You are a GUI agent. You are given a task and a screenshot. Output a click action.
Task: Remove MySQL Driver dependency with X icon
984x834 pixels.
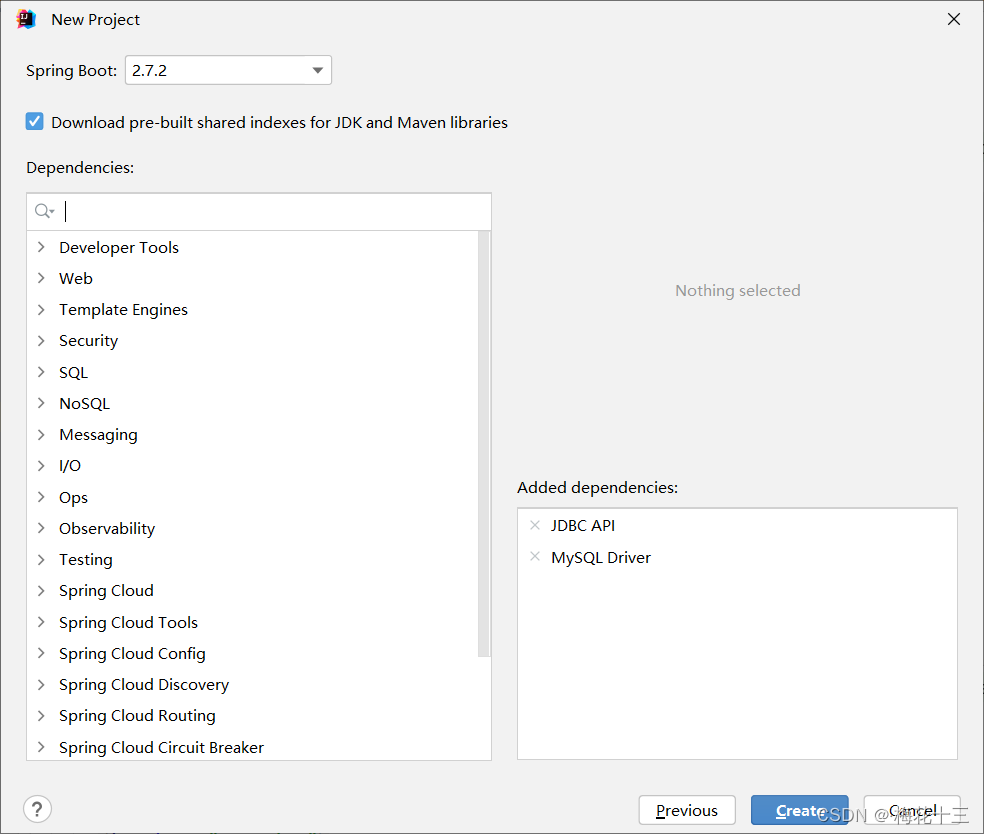point(535,557)
